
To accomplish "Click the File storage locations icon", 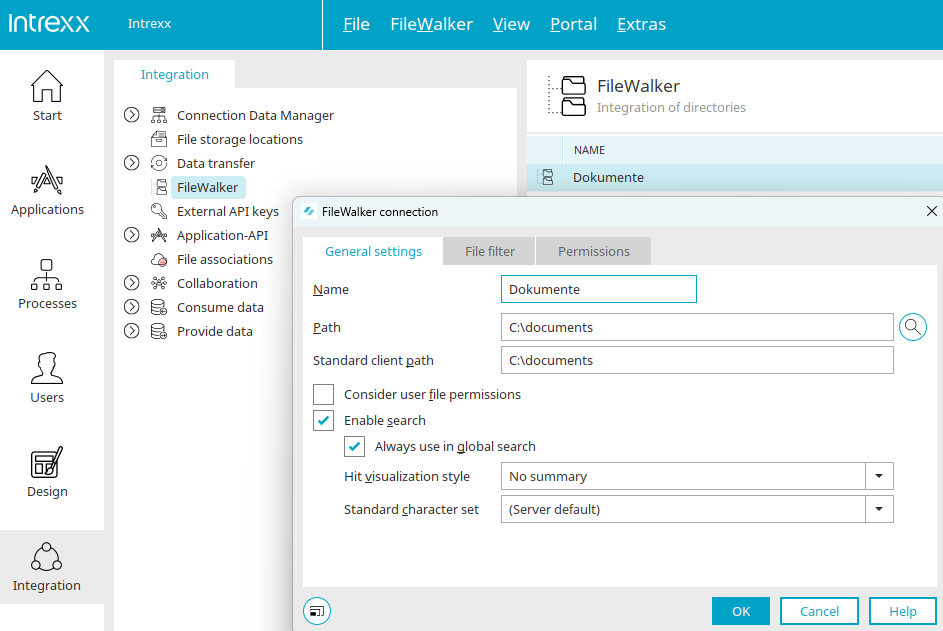I will pyautogui.click(x=159, y=139).
